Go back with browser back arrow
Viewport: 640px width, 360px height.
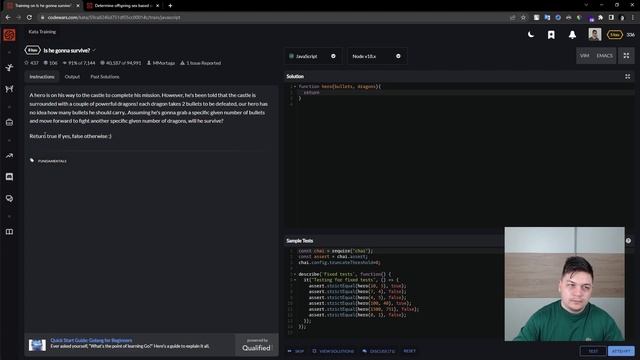click(x=8, y=18)
